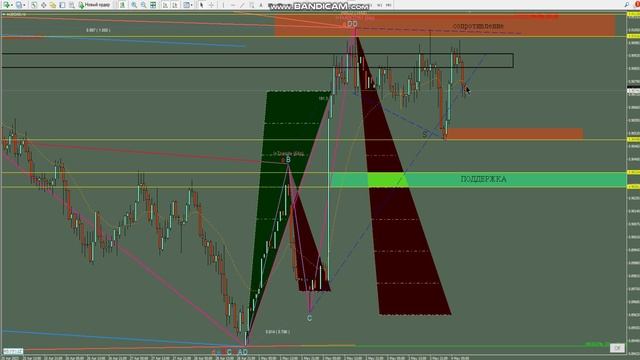The height and width of the screenshot is (360, 640).
Task: Click the Новый ордер button
Action: tap(95, 5)
